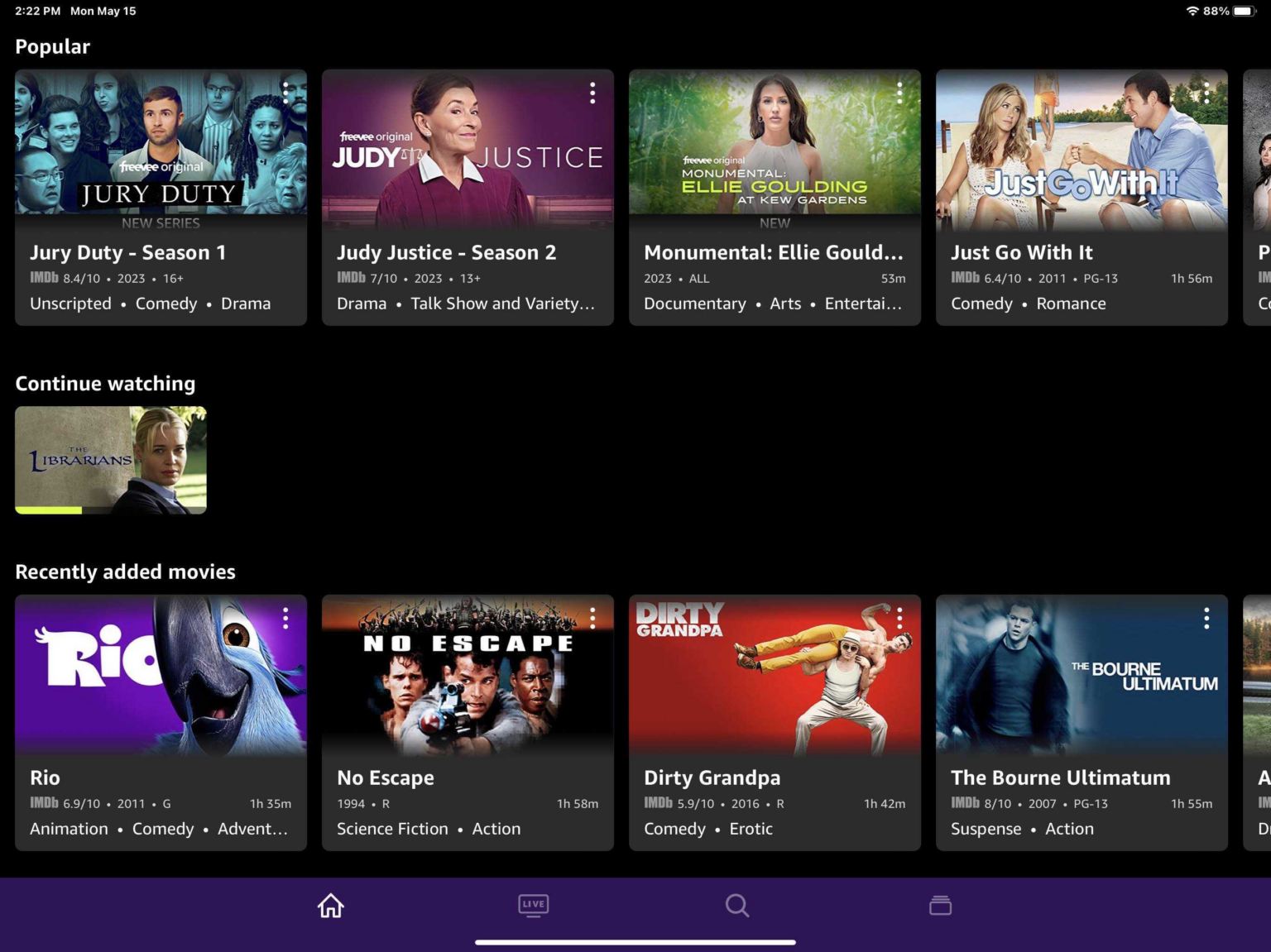
Task: Select the Dirty Grandpa movie poster
Action: (x=775, y=675)
